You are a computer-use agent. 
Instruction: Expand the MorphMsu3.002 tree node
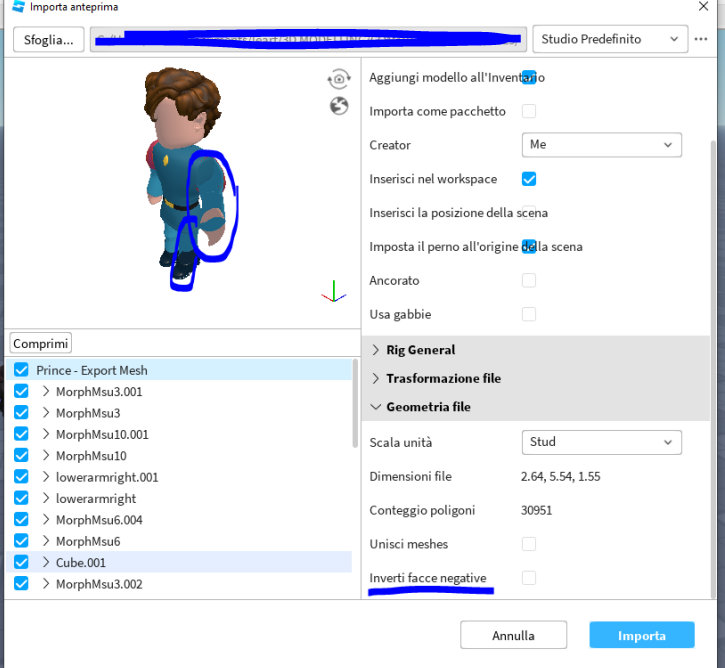(x=46, y=584)
